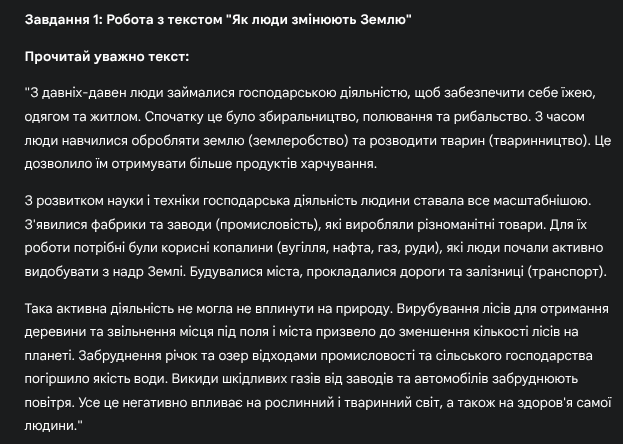Click the phrase "продуктів харчування" in first paragraph

point(306,164)
